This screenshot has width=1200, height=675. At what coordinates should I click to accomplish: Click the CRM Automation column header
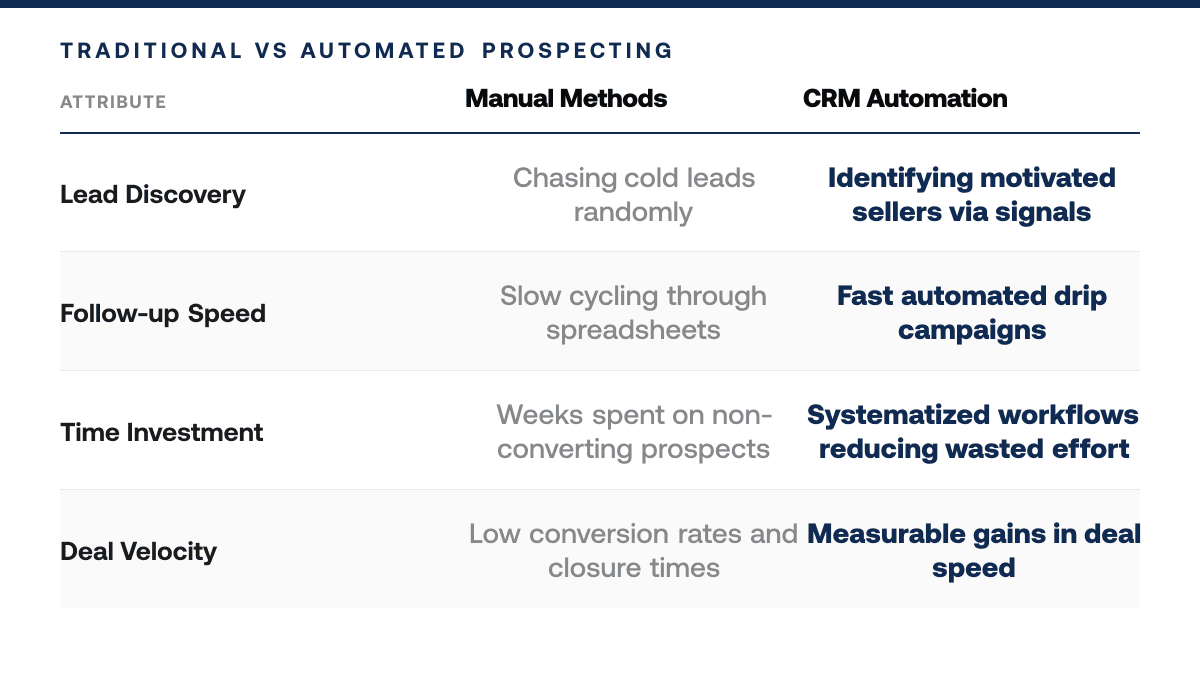point(905,98)
